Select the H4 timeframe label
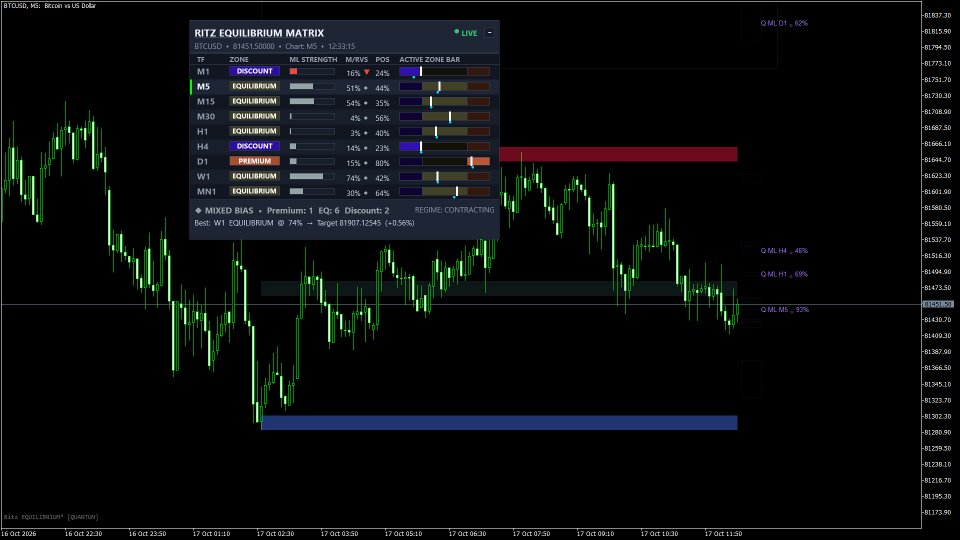The width and height of the screenshot is (960, 540). click(203, 146)
